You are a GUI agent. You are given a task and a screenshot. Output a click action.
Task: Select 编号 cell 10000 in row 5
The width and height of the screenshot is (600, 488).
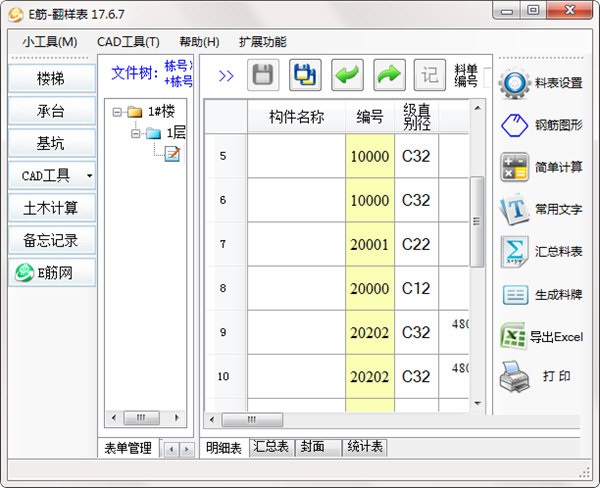pyautogui.click(x=370, y=156)
